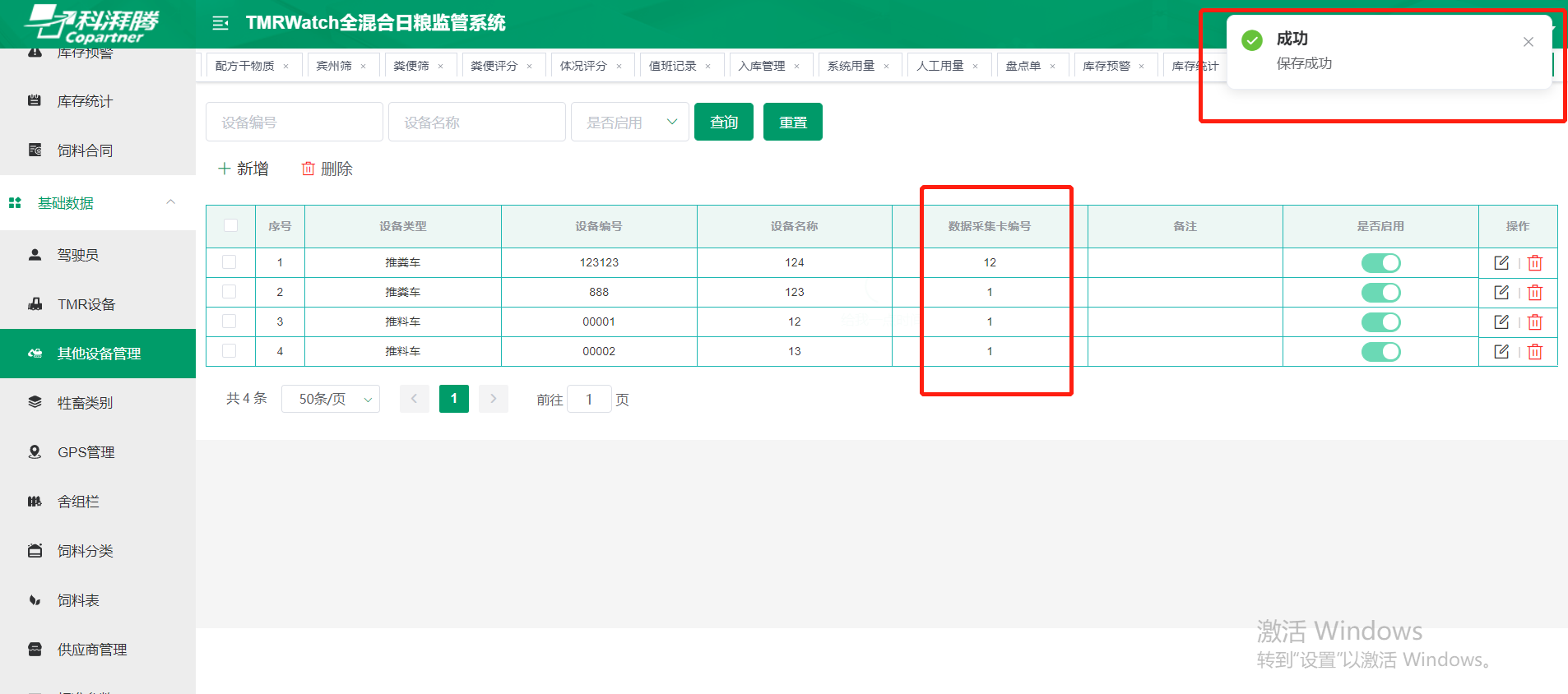Click the 新增 add button
Viewport: 1568px width, 694px height.
tap(244, 169)
